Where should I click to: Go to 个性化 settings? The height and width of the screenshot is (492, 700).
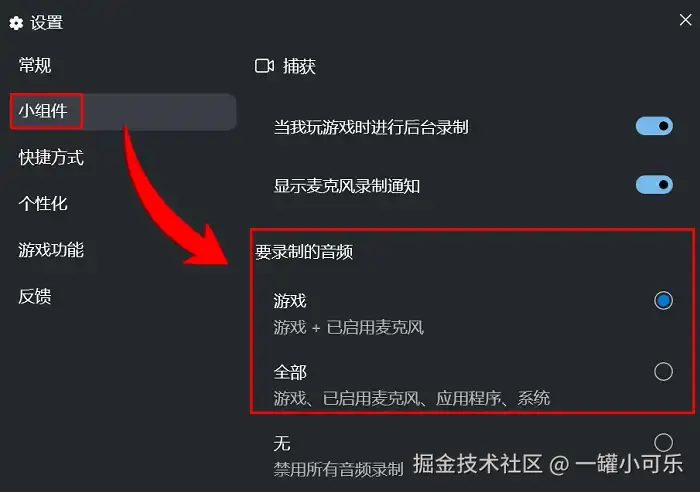coord(43,204)
